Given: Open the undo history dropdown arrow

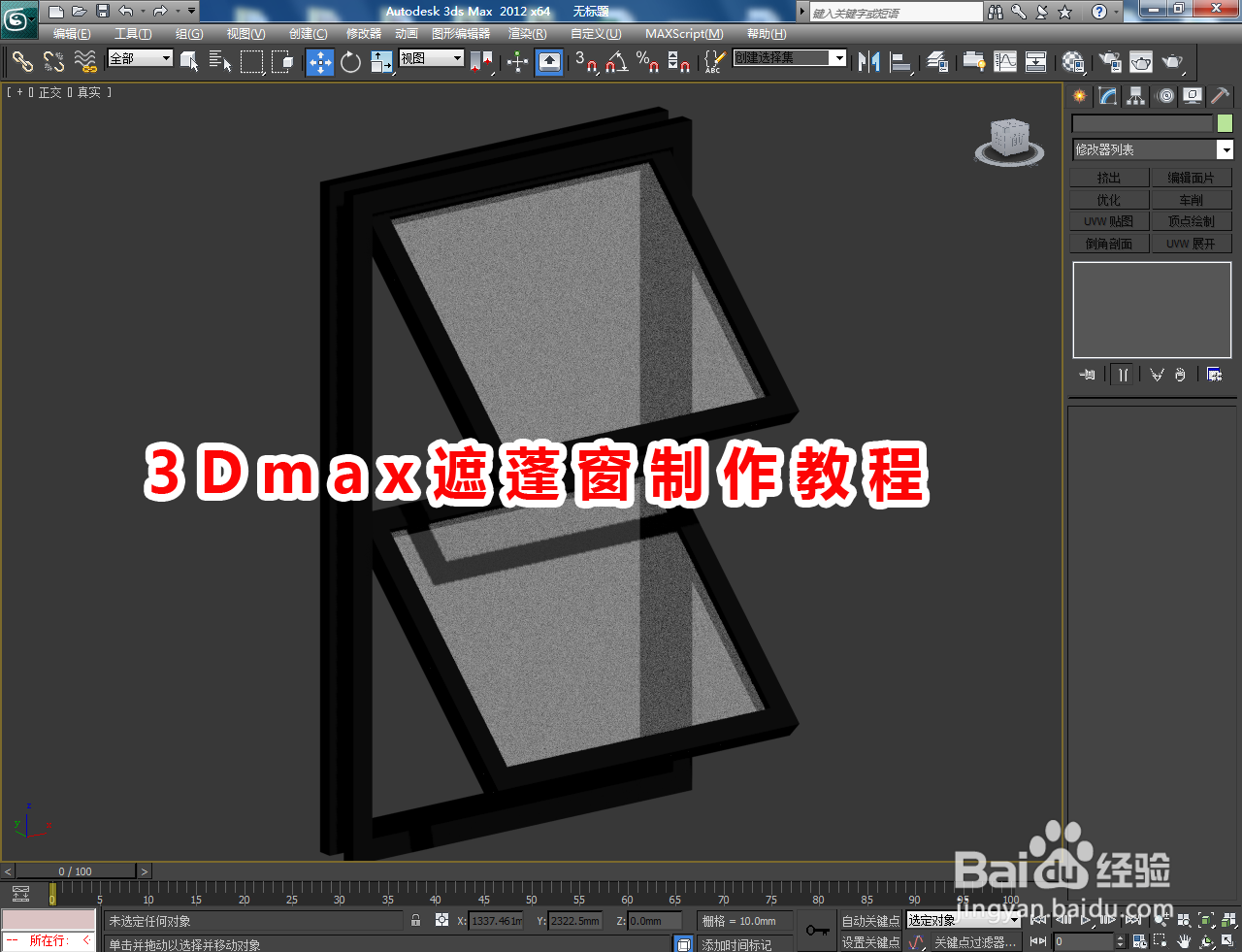Looking at the screenshot, I should (x=143, y=12).
